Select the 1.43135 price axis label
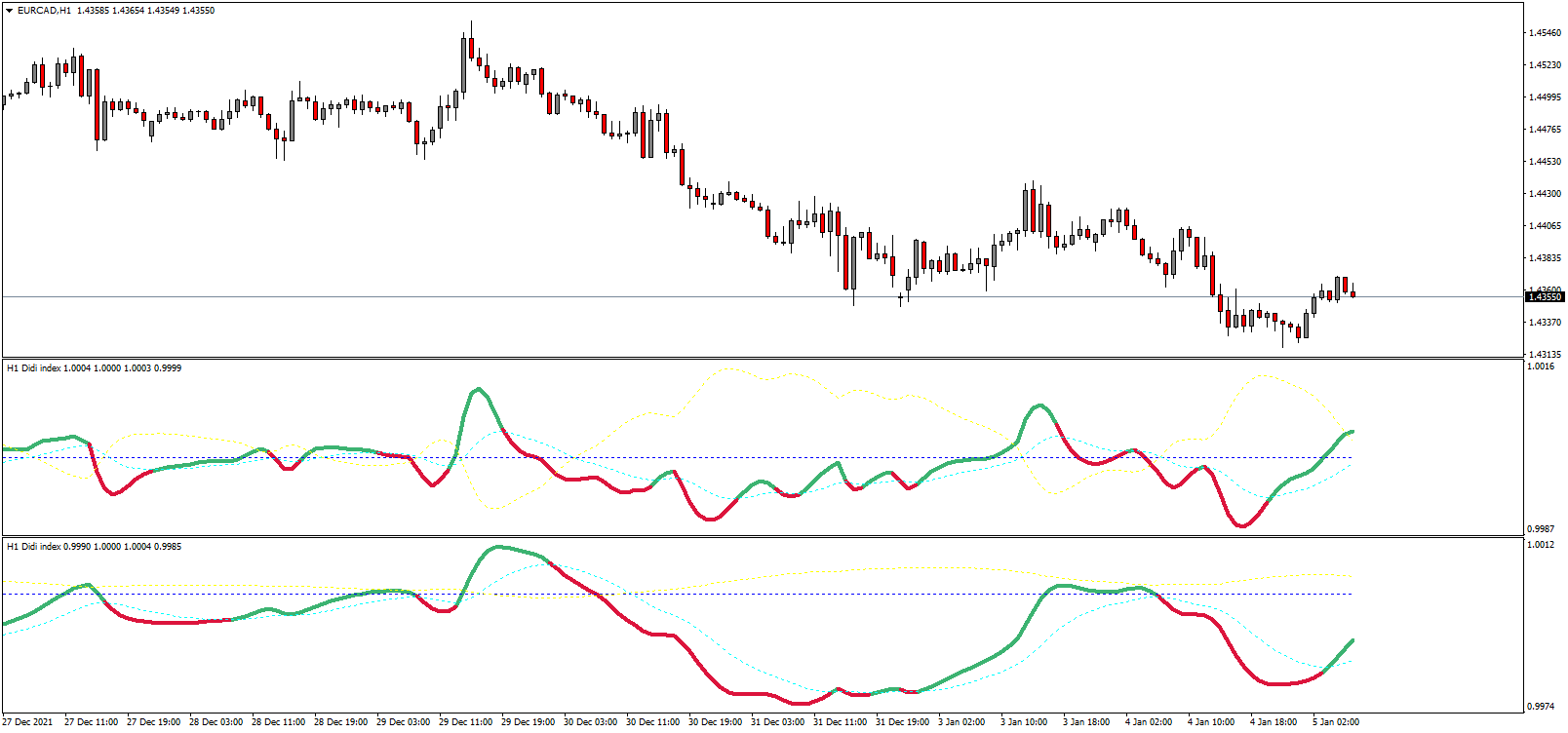Screen dimensions: 1568x733 [1546, 355]
